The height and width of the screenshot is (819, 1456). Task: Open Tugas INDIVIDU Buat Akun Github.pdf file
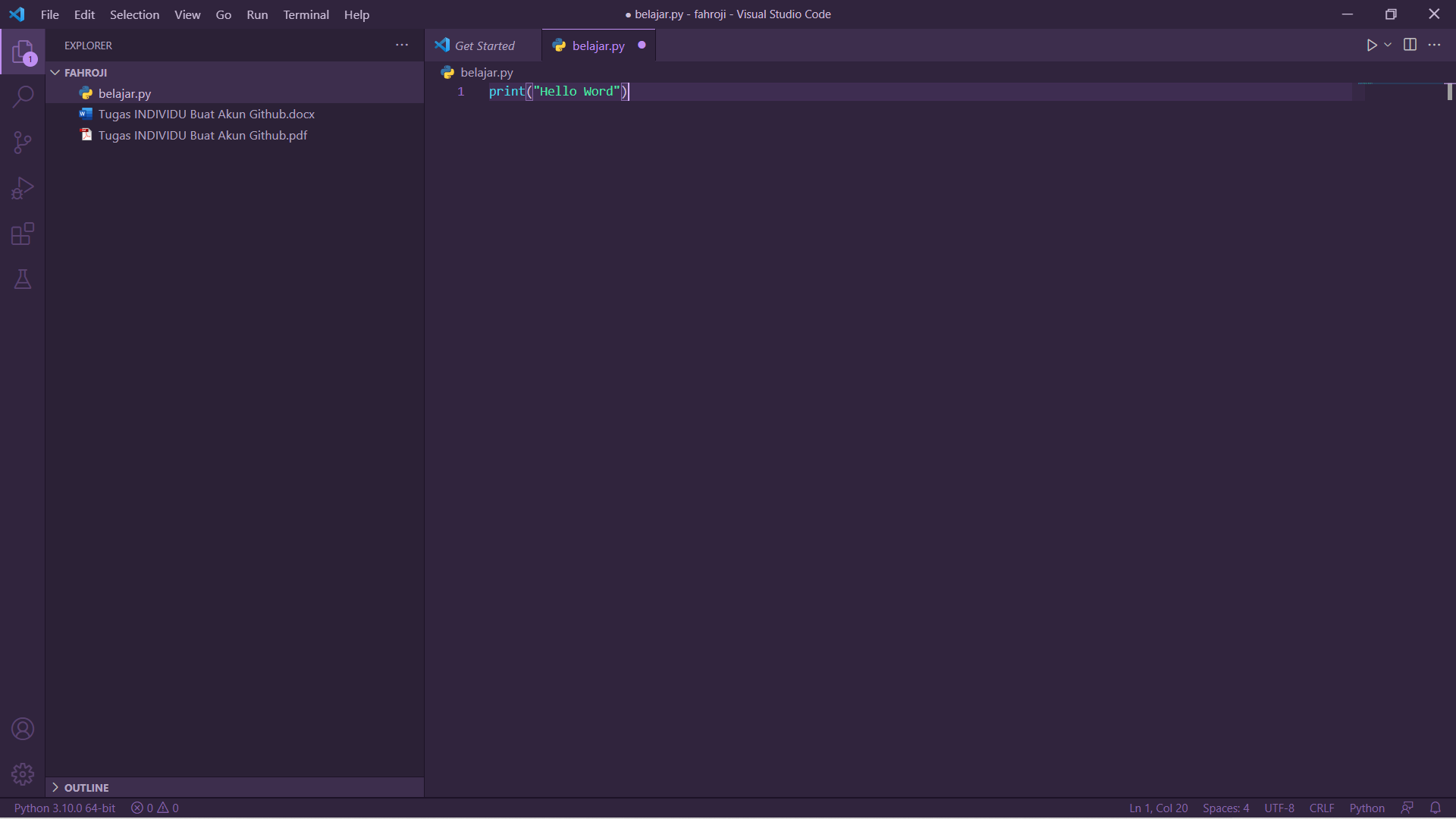point(202,135)
